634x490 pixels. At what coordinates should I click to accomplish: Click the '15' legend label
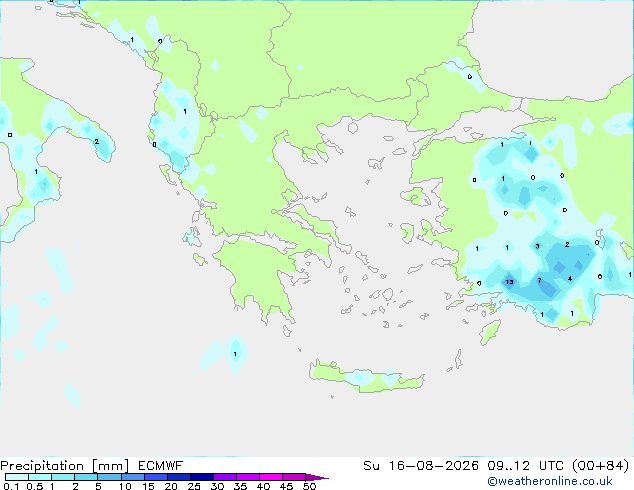(148, 486)
